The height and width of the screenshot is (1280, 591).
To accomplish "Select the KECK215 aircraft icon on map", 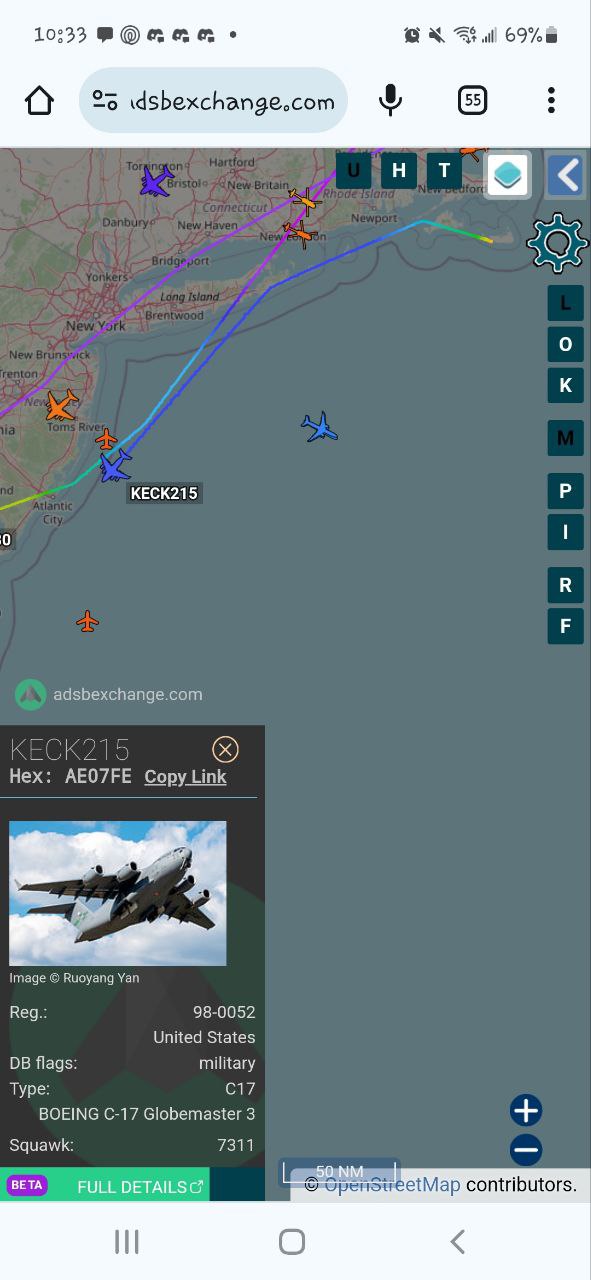I will 115,467.
